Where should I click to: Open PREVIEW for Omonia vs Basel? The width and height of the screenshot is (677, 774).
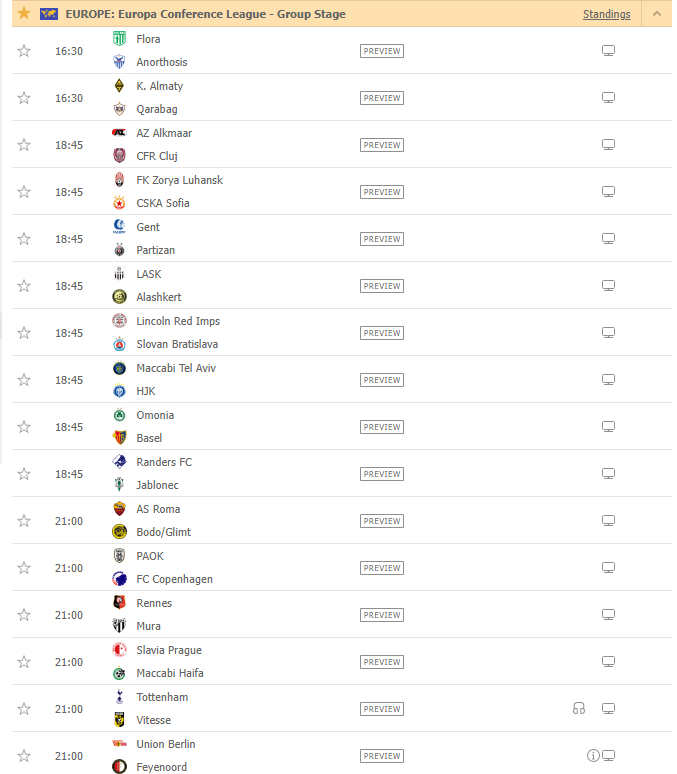pyautogui.click(x=382, y=427)
